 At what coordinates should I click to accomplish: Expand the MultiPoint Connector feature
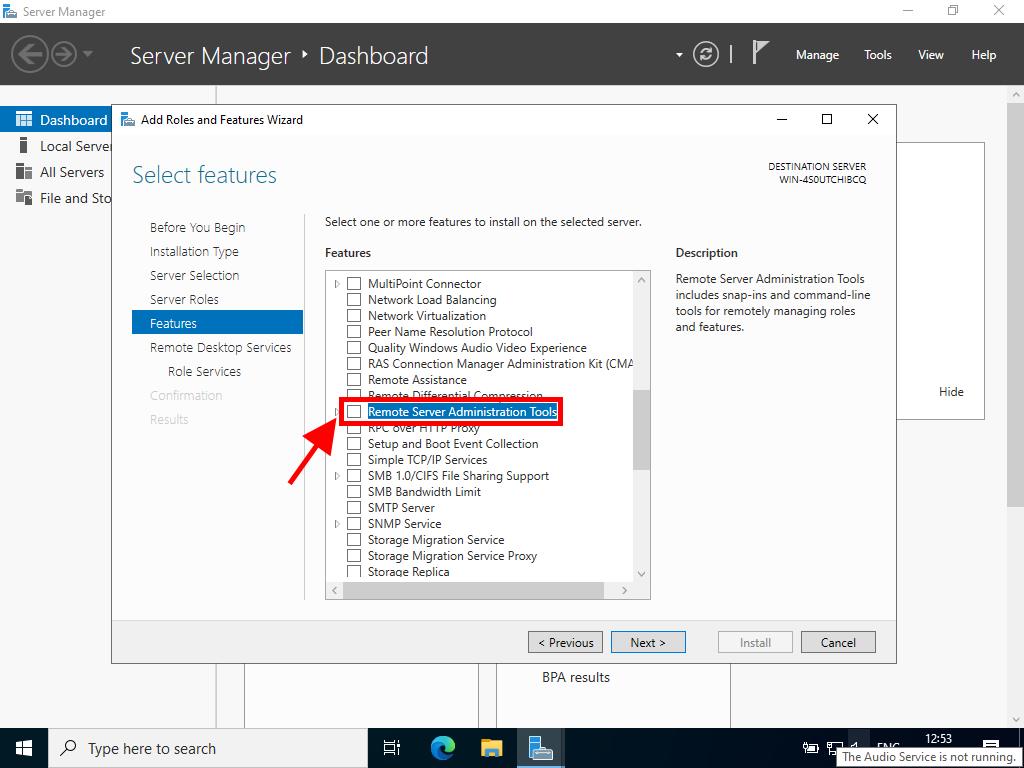tap(337, 284)
